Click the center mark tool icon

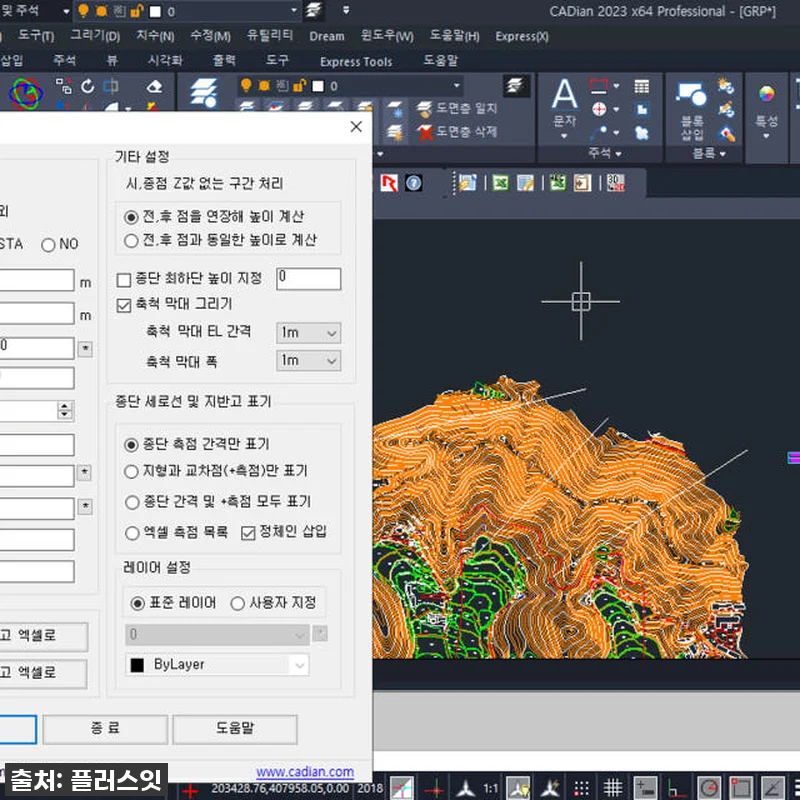click(x=599, y=109)
